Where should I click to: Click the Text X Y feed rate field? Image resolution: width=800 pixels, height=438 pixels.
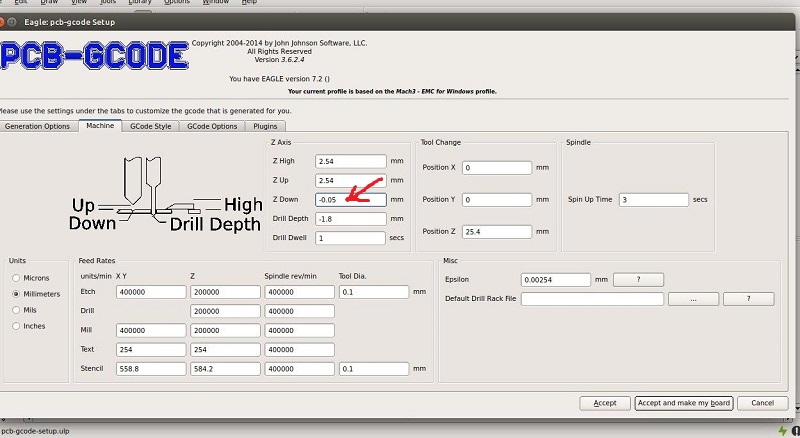[x=151, y=350]
